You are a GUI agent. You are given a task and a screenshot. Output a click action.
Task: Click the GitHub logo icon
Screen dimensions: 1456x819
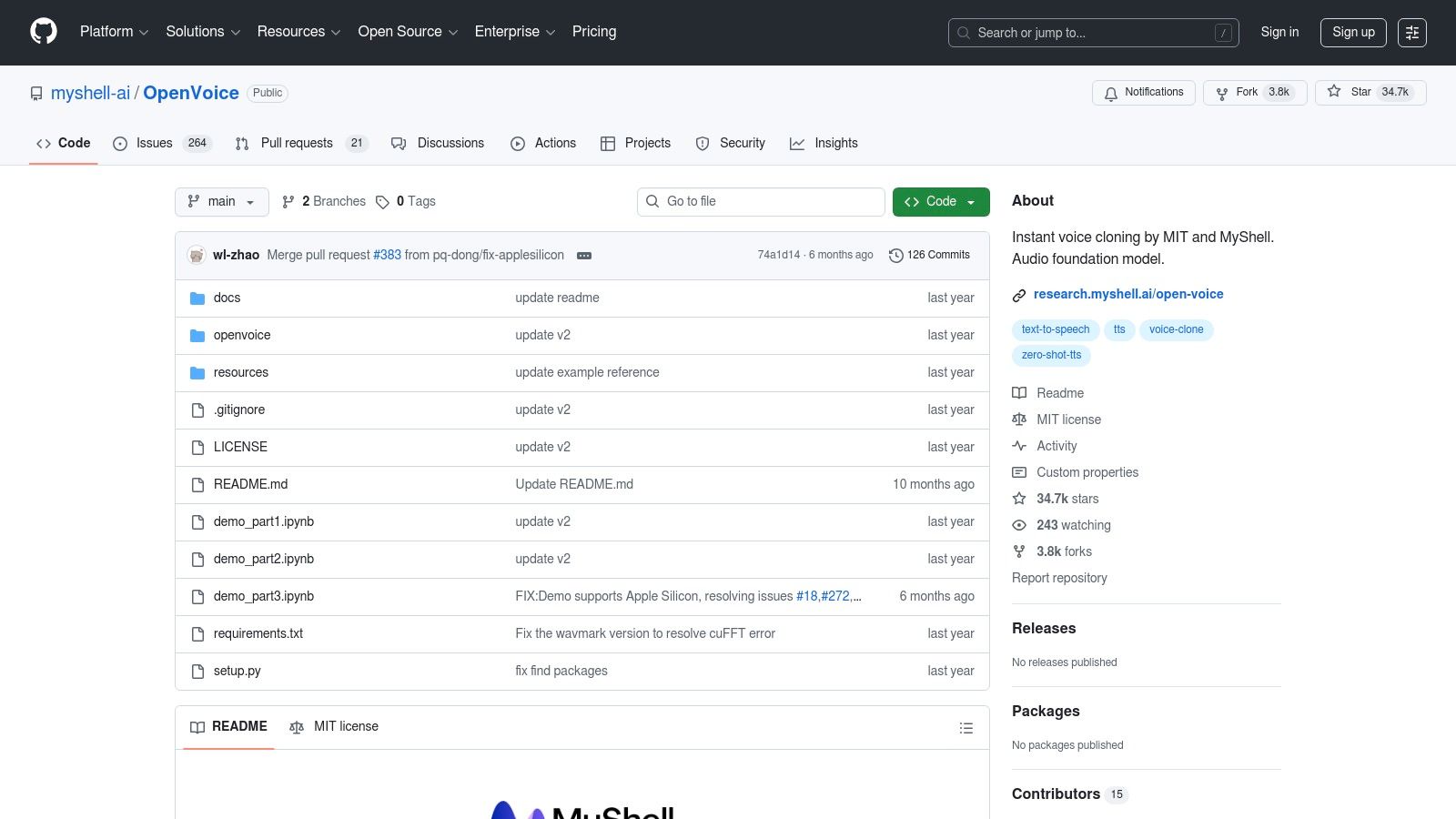click(x=44, y=32)
